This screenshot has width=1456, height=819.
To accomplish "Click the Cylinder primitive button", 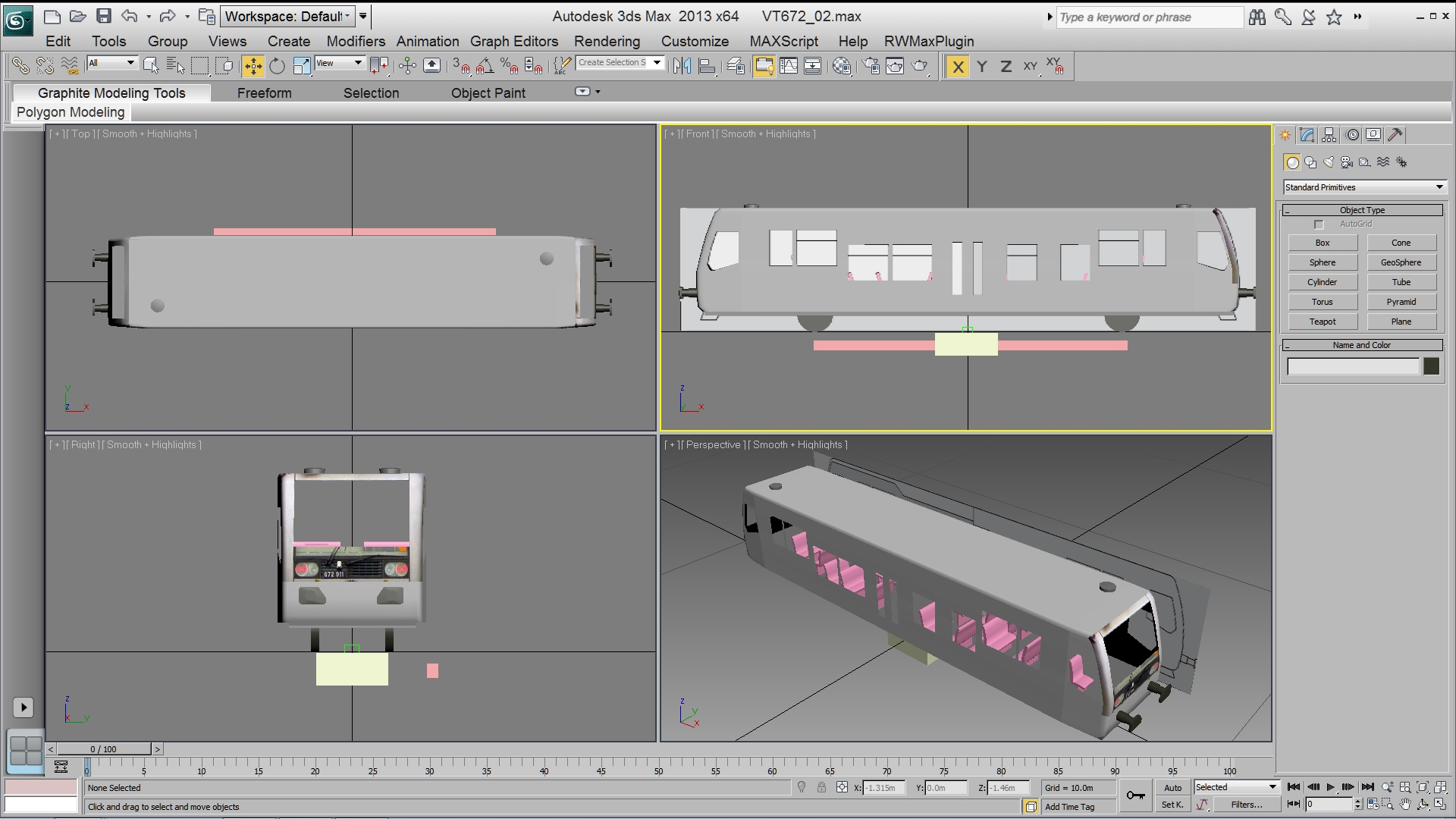I will pos(1323,282).
